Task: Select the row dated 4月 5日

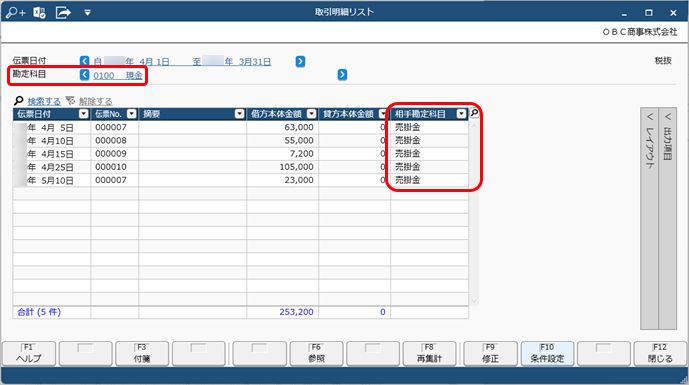Action: pos(241,127)
